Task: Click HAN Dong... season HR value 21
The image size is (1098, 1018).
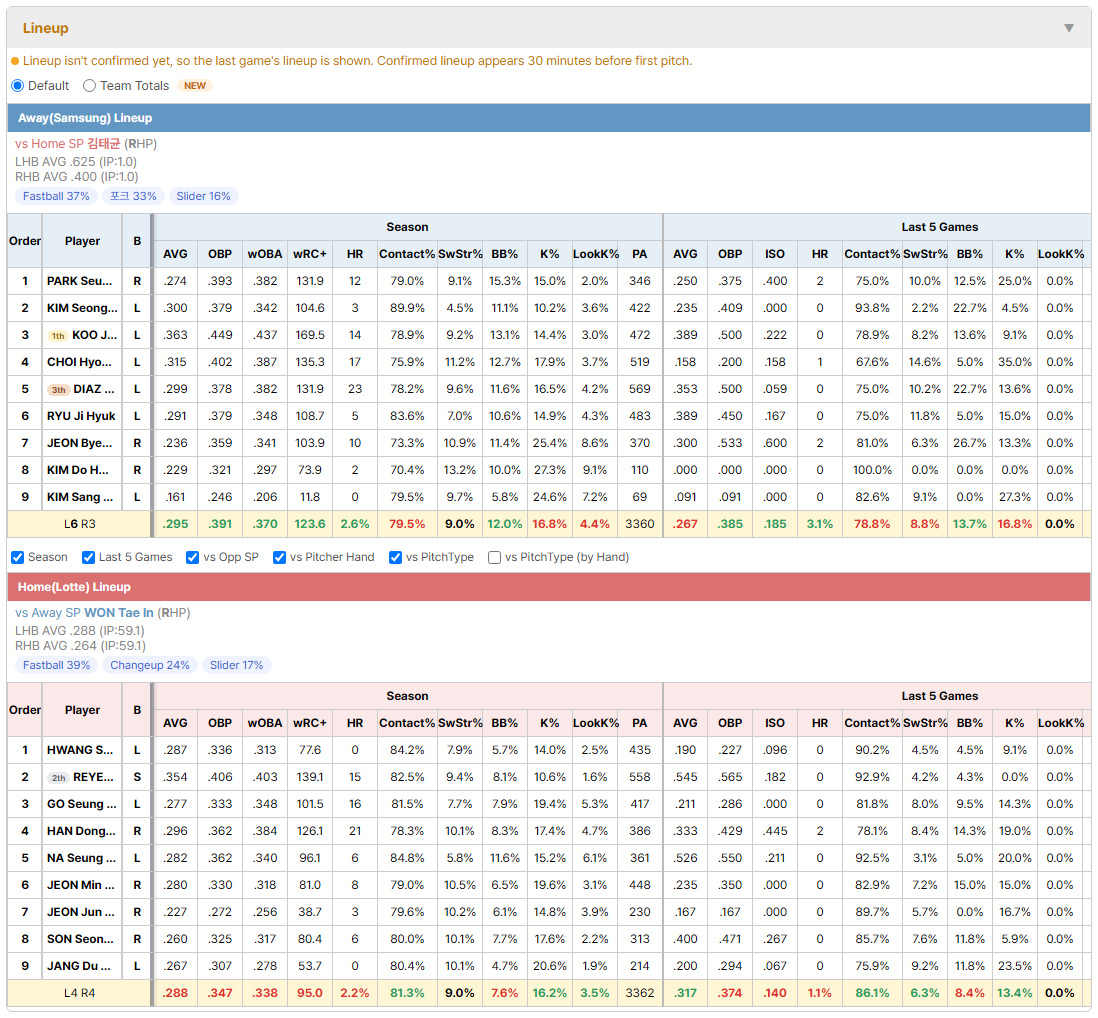Action: pyautogui.click(x=355, y=831)
